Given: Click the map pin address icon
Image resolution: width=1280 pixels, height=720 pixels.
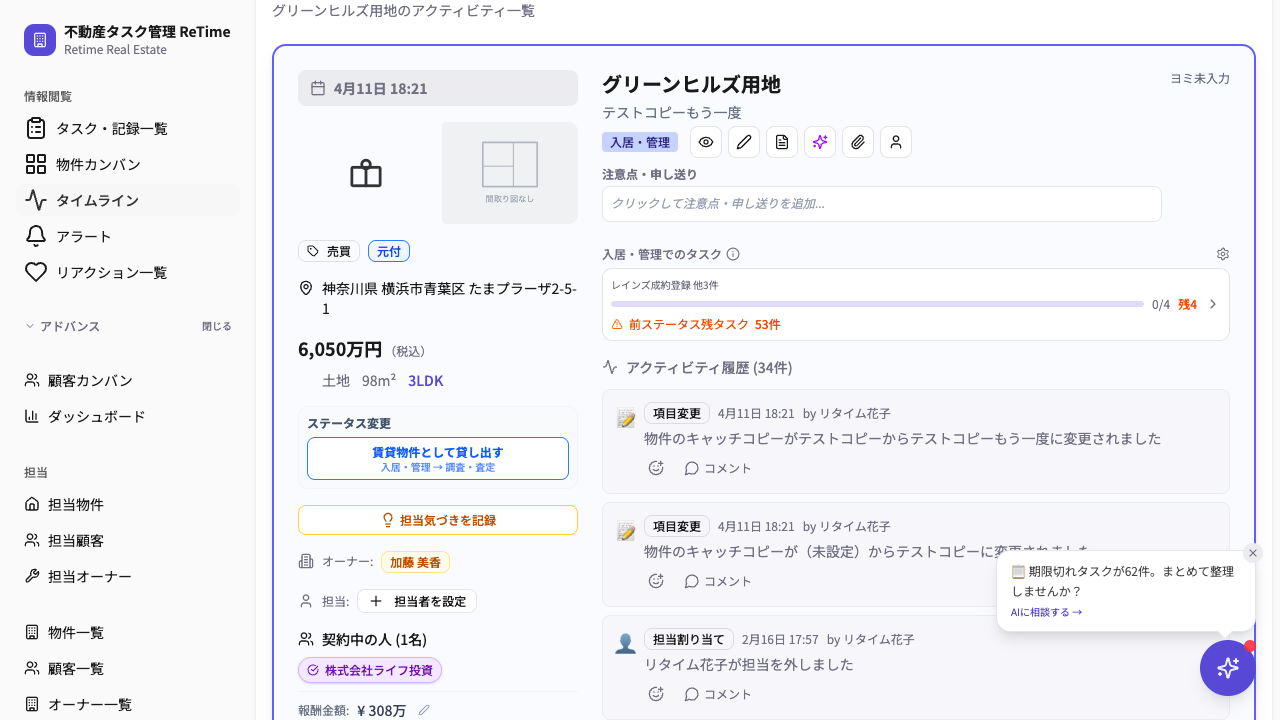Looking at the screenshot, I should 306,288.
